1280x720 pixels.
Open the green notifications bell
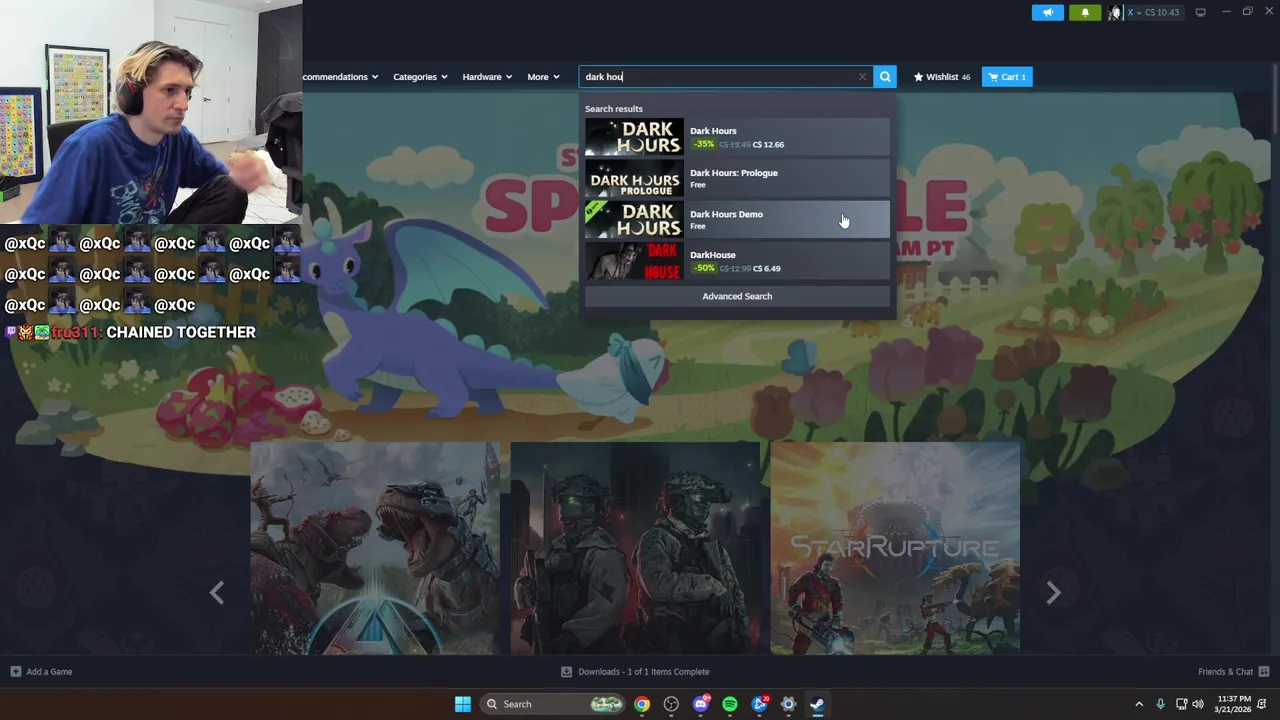pyautogui.click(x=1085, y=12)
